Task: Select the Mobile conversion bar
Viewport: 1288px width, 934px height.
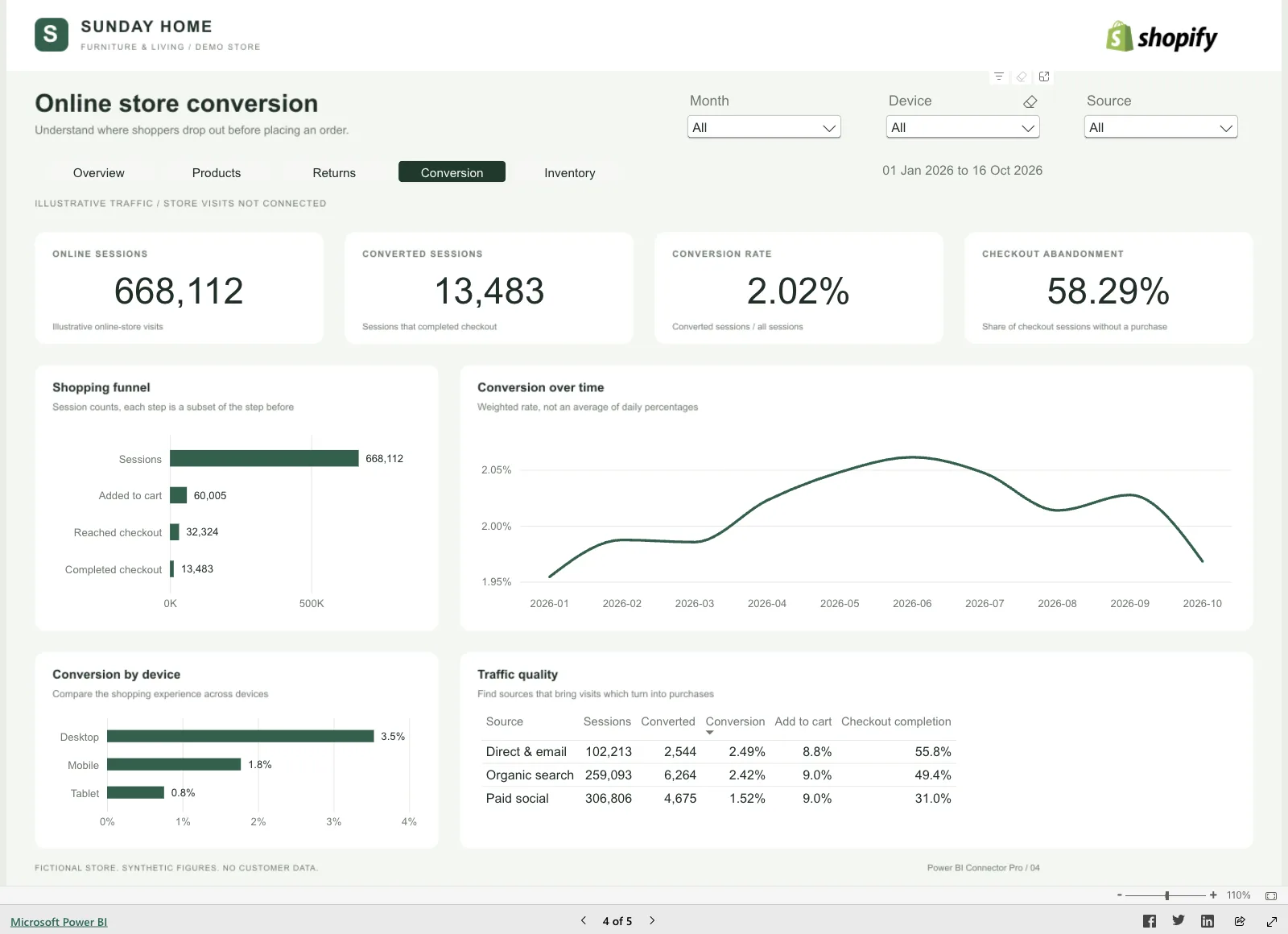Action: click(174, 764)
